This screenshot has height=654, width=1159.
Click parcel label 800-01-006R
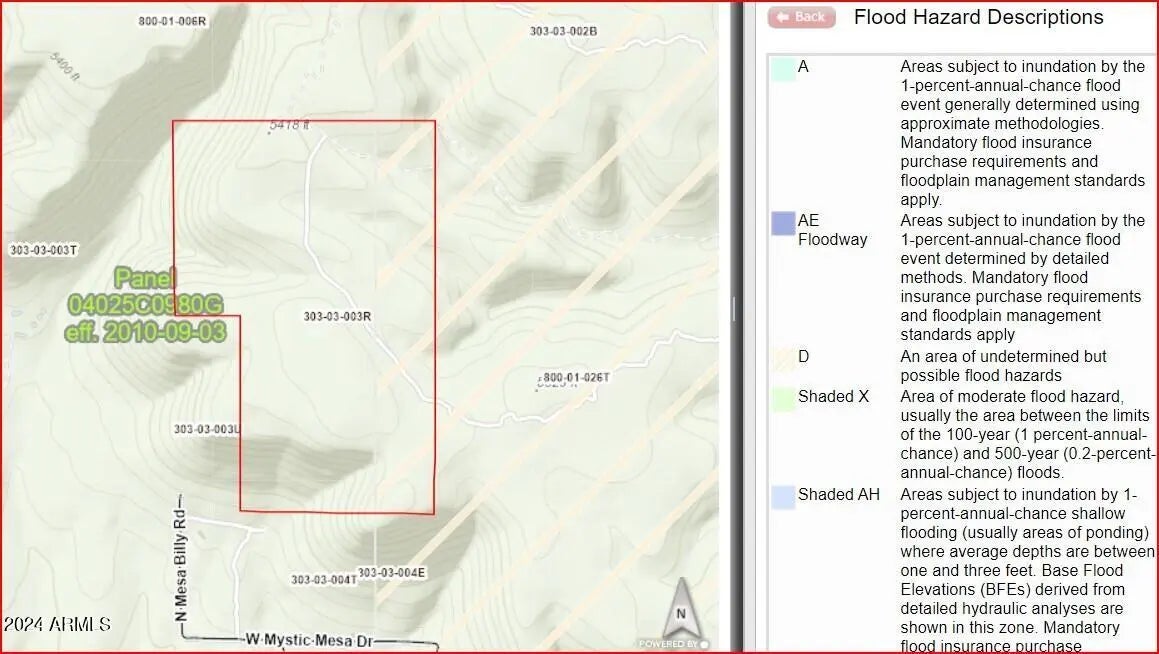click(x=172, y=21)
